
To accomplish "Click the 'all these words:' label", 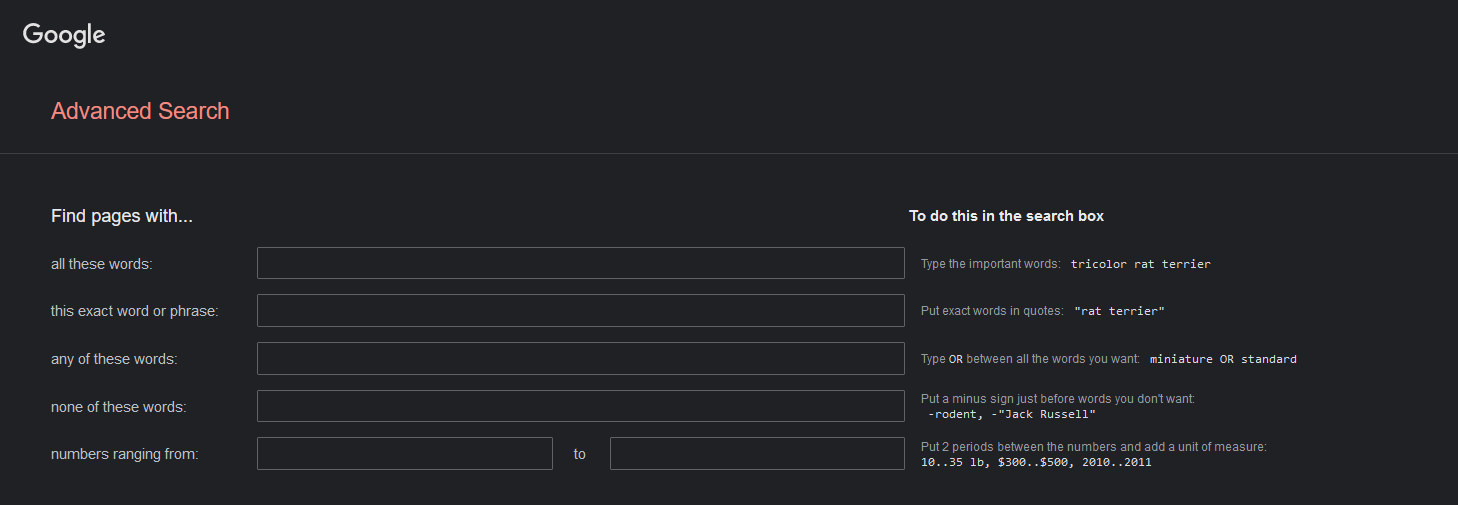I will 101,264.
